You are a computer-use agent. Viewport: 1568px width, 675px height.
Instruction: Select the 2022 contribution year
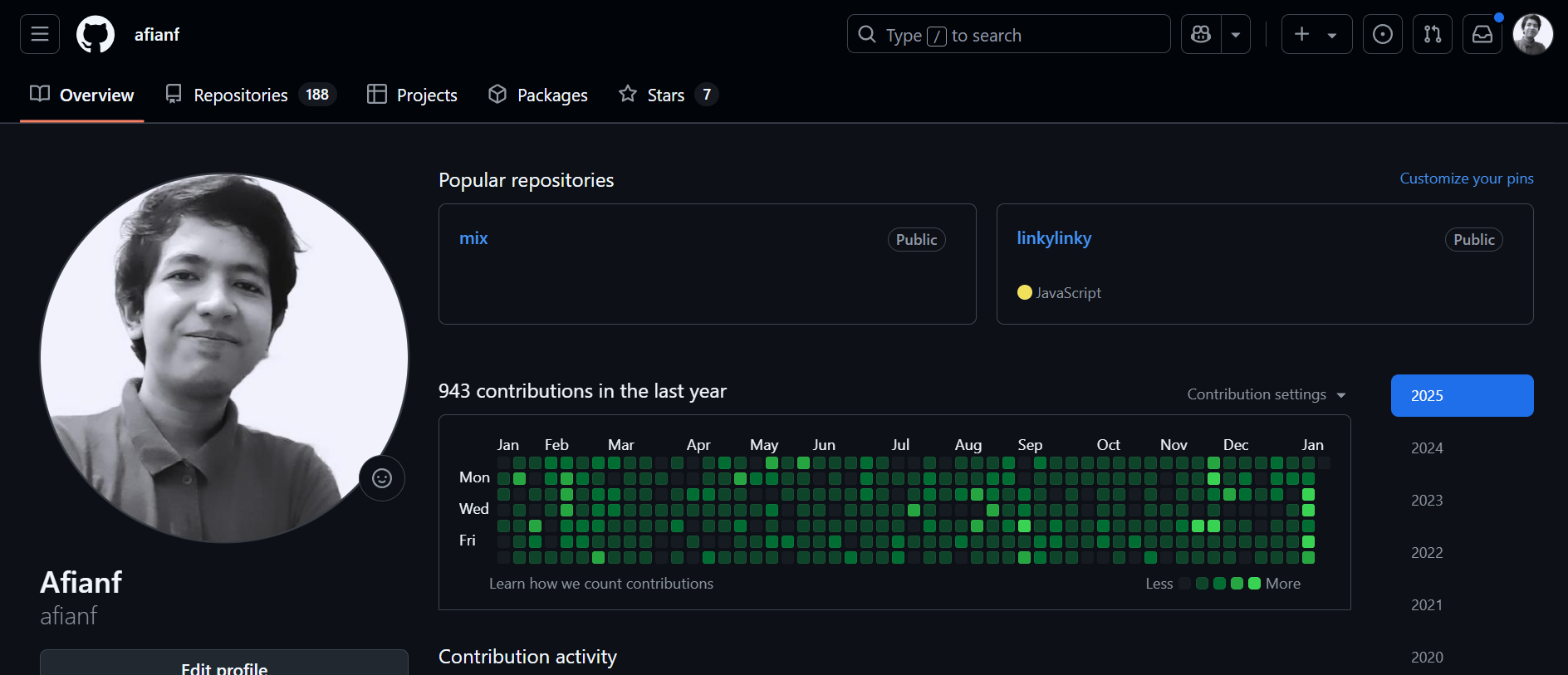[x=1427, y=553]
